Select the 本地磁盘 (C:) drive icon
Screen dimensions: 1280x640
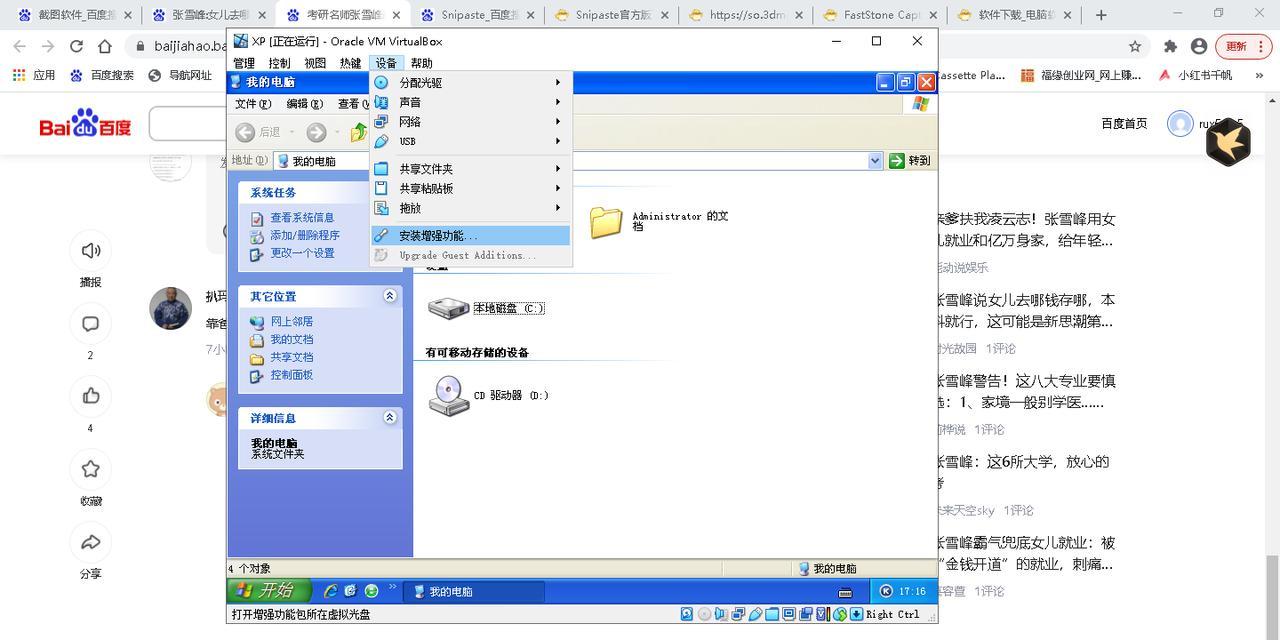point(448,308)
